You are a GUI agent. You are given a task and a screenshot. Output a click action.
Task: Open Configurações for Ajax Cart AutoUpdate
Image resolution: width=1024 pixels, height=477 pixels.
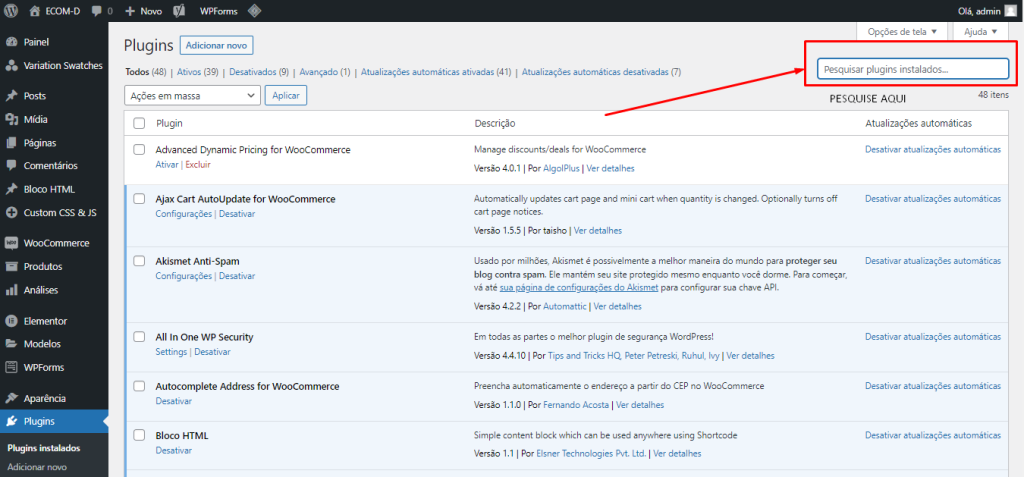coord(184,214)
